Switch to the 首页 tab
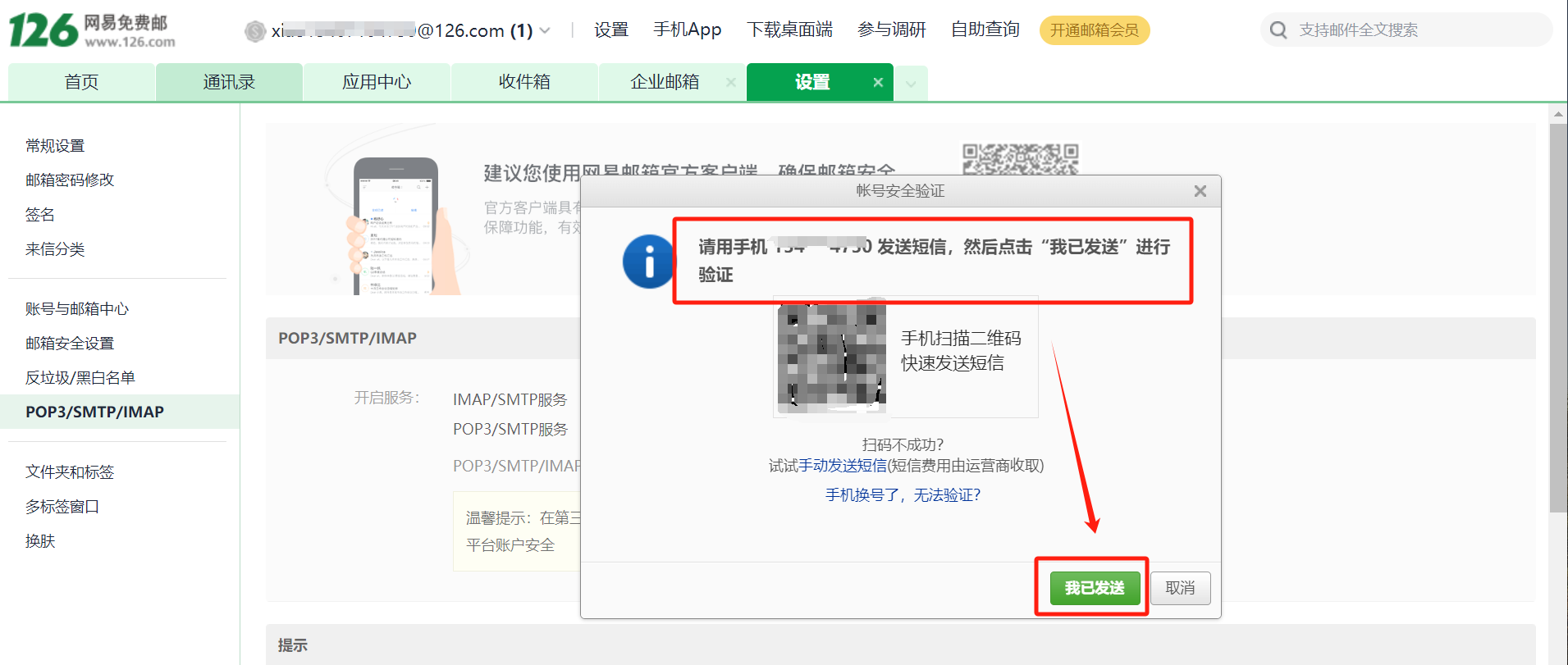Viewport: 1568px width, 665px height. click(x=81, y=82)
